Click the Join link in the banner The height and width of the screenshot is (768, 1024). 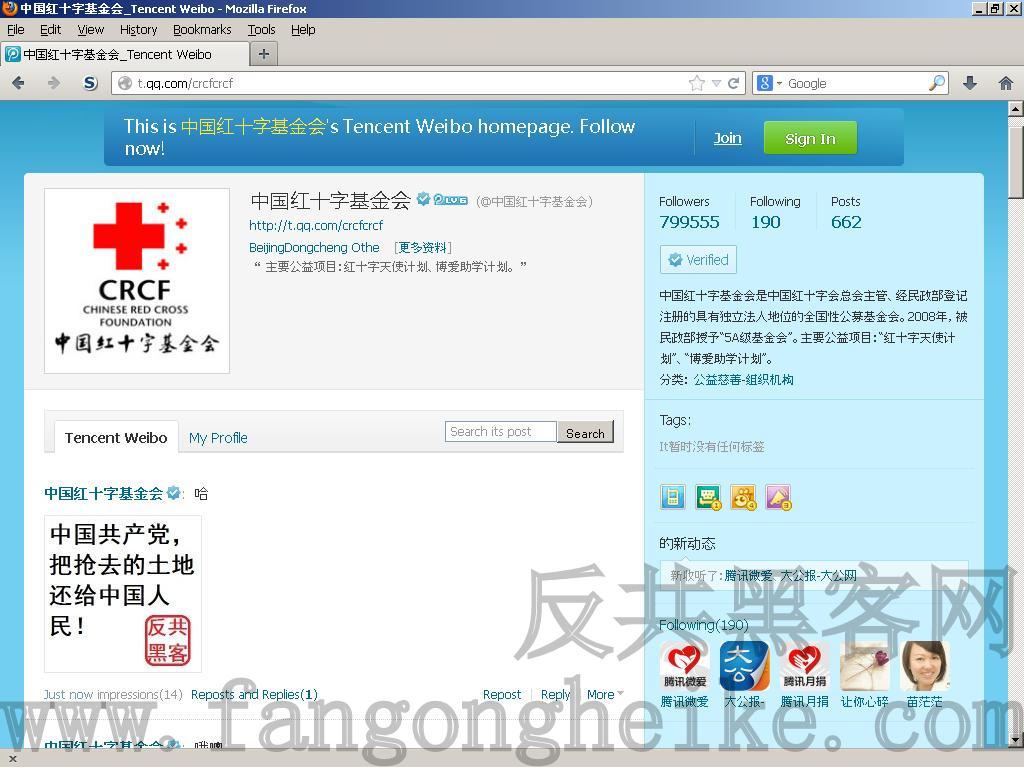[x=727, y=138]
